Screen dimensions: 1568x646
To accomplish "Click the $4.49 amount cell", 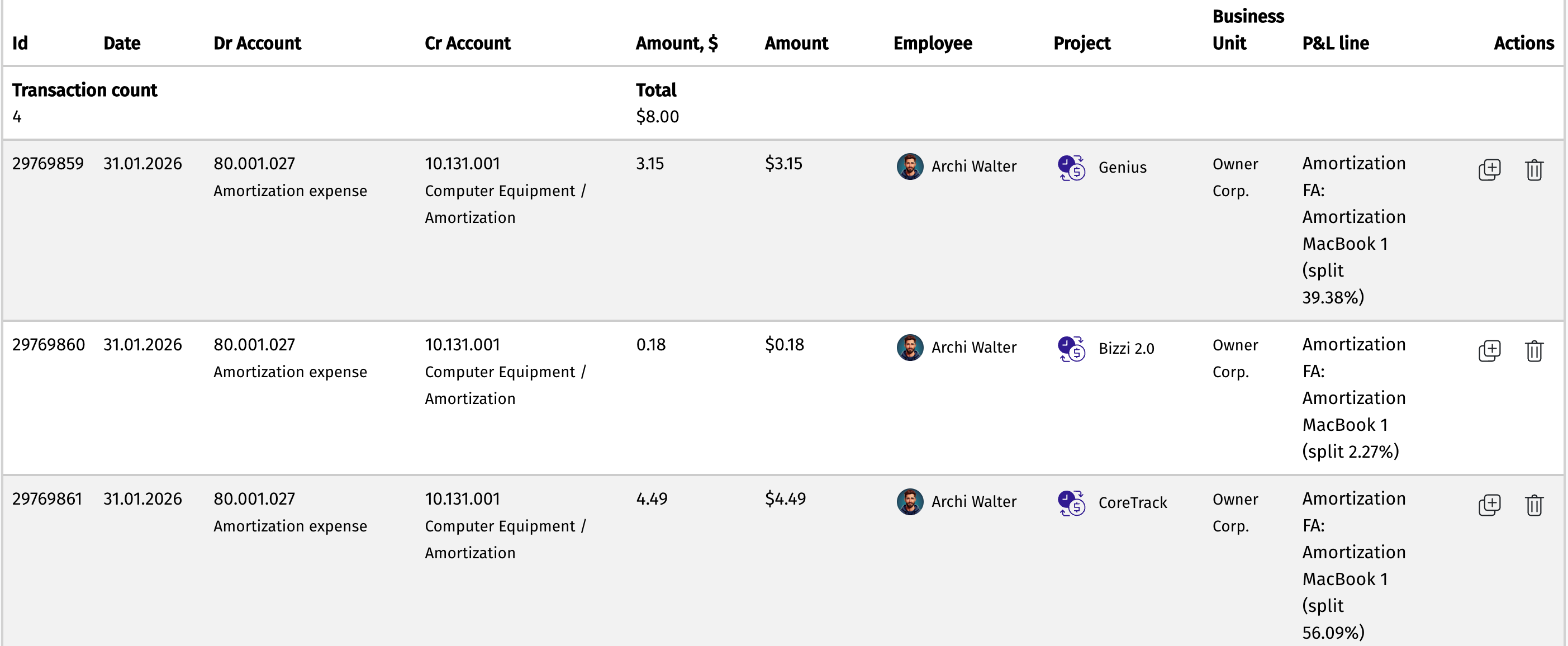I will pos(785,499).
